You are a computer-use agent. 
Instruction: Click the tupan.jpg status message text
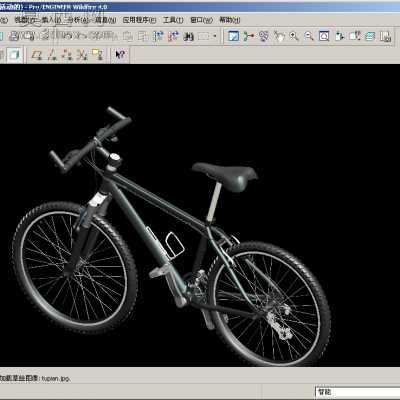pyautogui.click(x=56, y=378)
